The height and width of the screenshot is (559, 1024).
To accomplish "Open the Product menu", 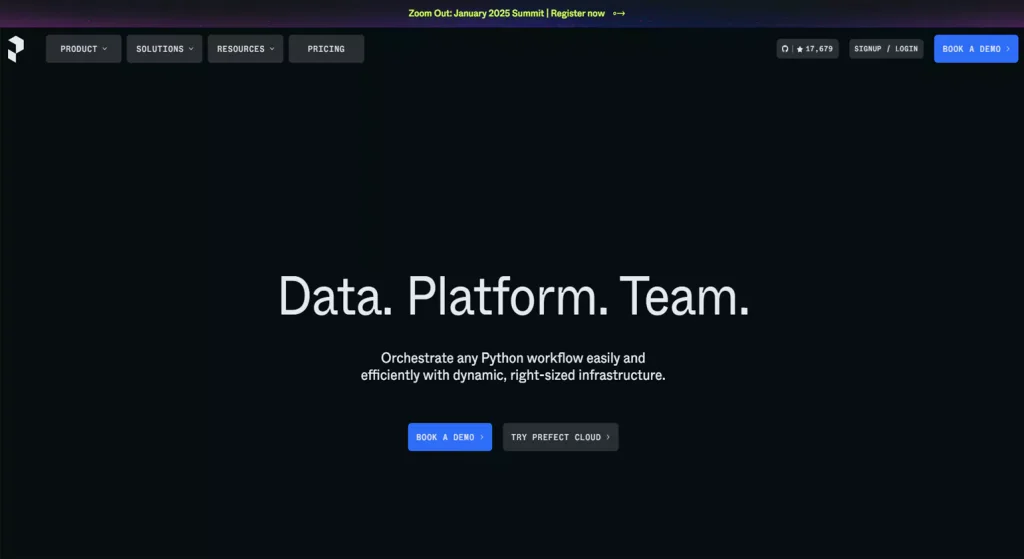I will 79,49.
